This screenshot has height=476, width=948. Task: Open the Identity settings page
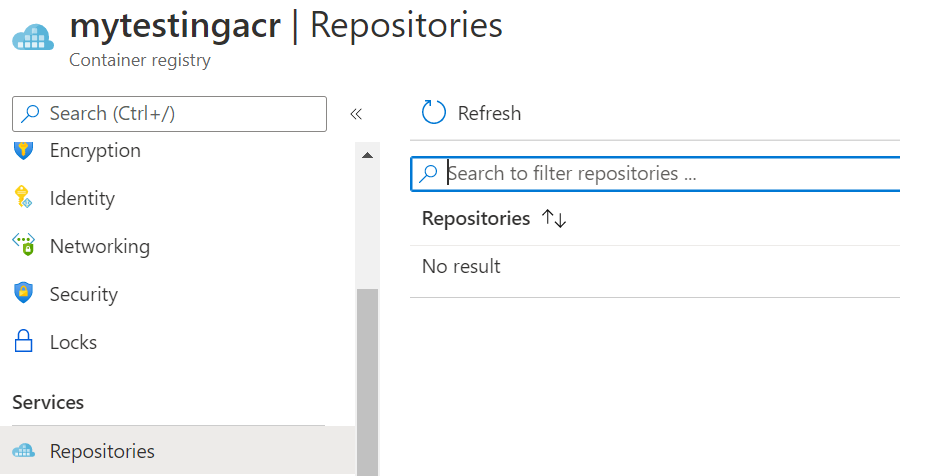(82, 198)
